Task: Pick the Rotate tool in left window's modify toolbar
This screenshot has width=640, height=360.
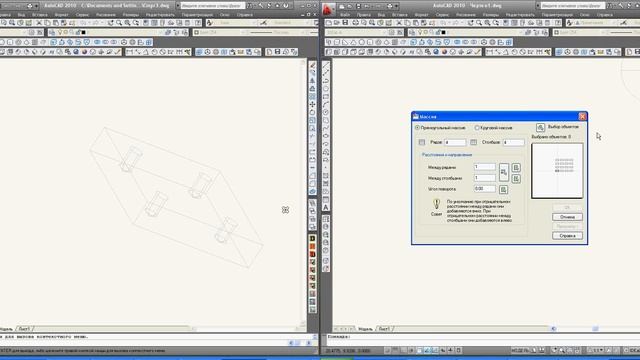Action: pos(312,112)
